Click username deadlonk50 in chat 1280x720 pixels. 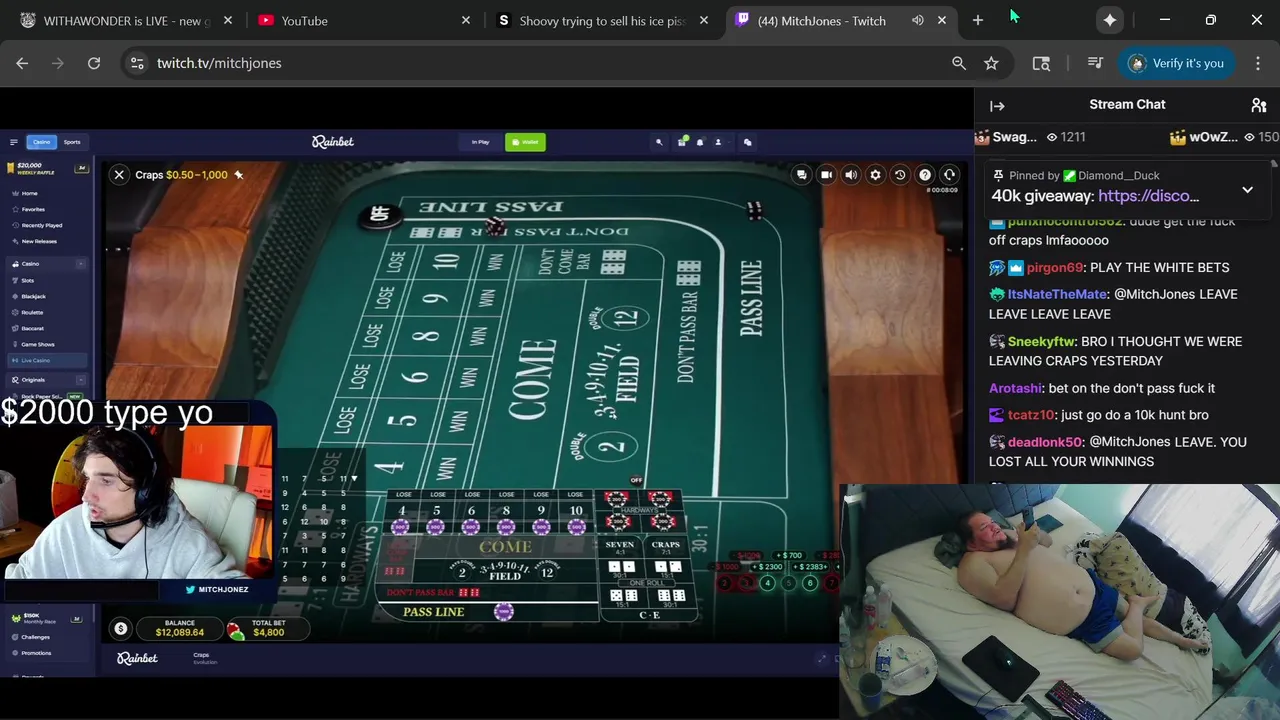click(1045, 442)
